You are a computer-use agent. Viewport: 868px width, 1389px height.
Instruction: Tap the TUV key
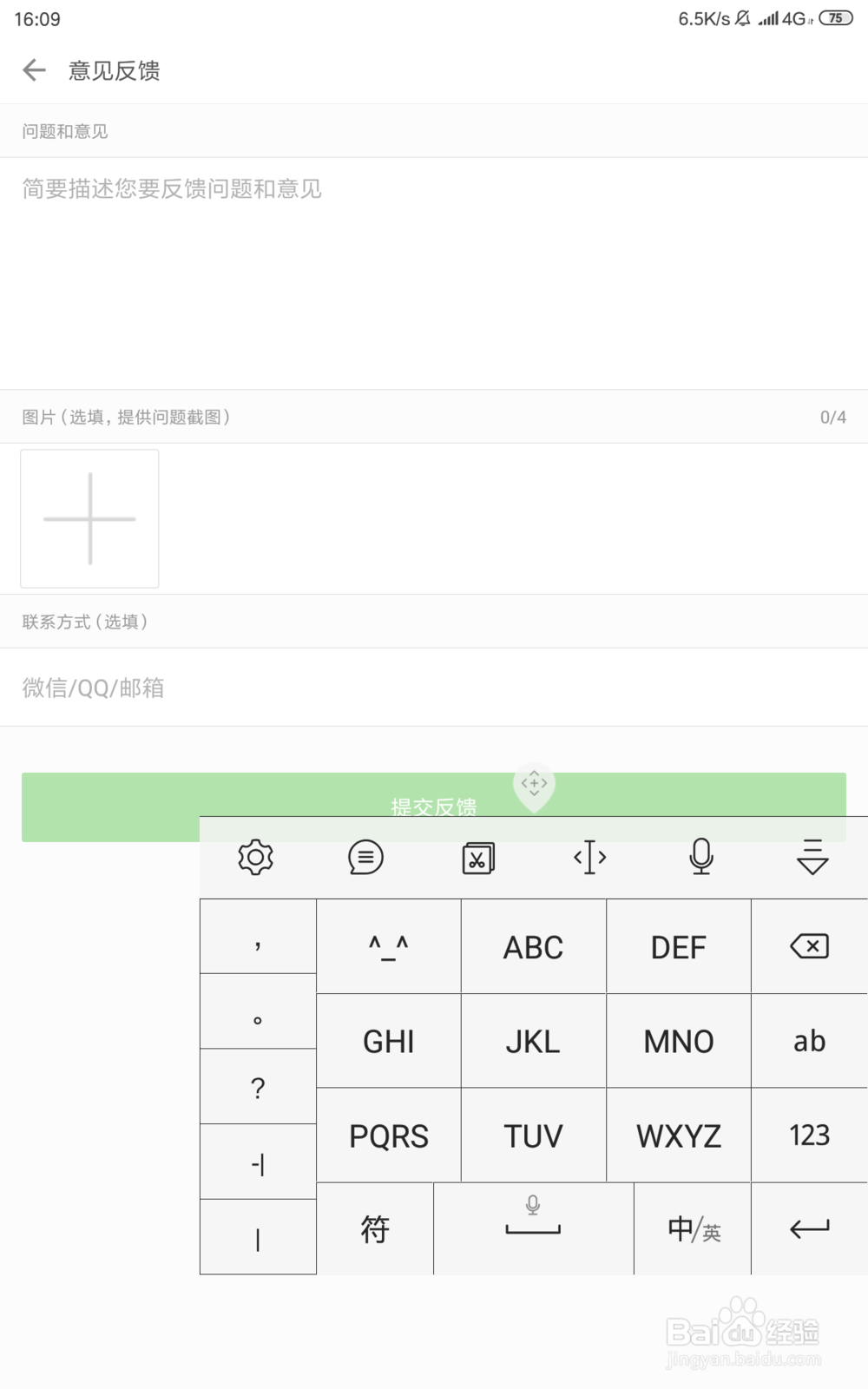pos(534,1136)
